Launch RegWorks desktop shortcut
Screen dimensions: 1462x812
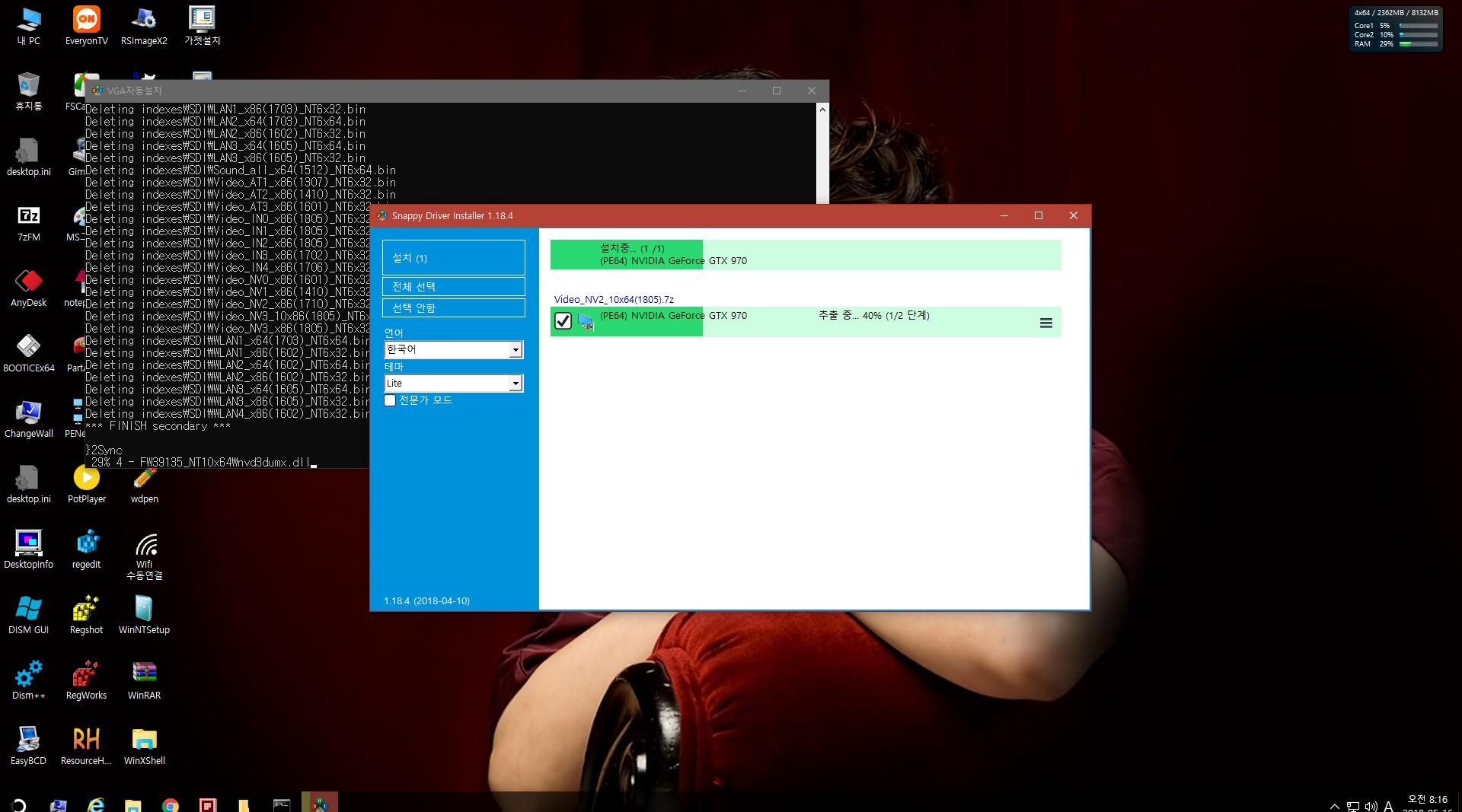86,680
